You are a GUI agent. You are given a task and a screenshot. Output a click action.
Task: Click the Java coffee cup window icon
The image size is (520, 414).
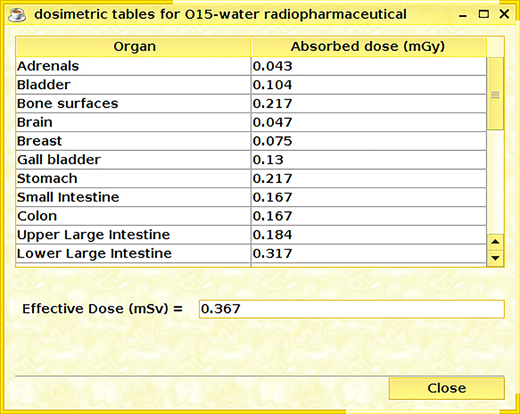17,15
